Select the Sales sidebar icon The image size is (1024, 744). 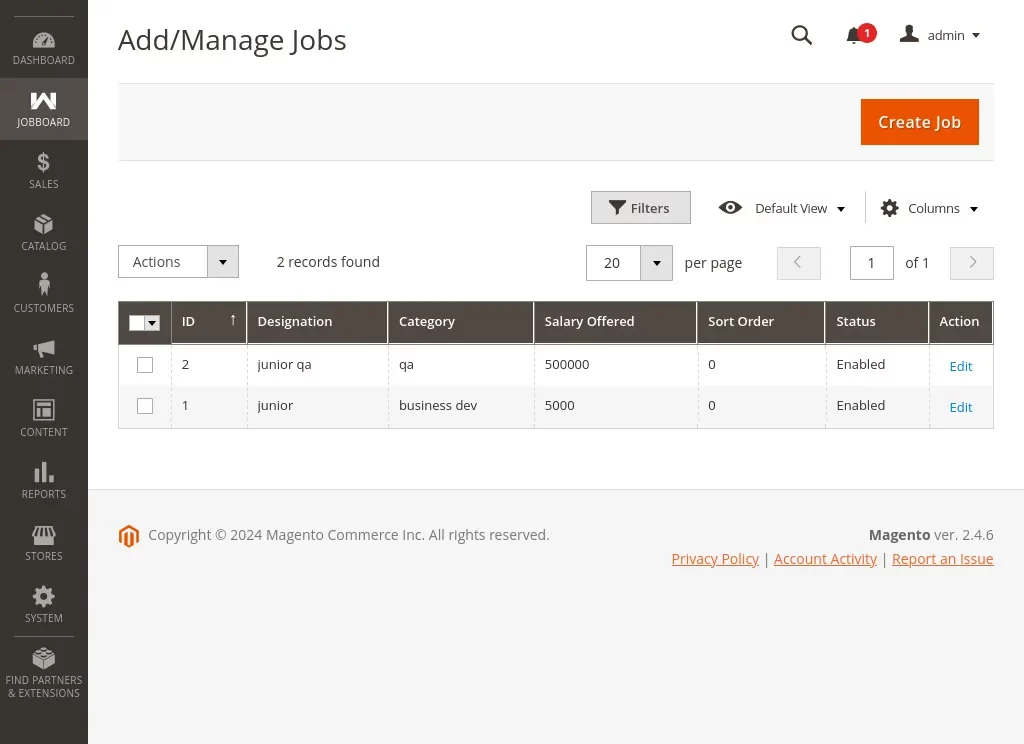coord(43,168)
